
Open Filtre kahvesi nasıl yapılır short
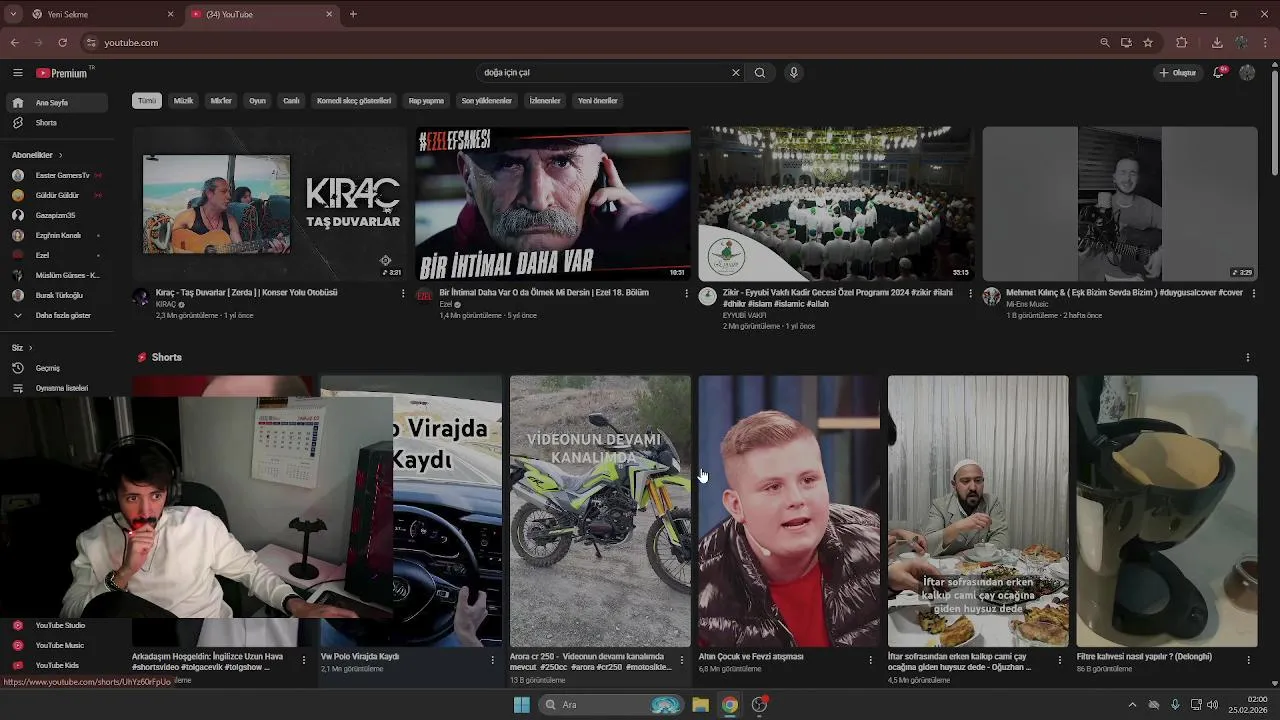1167,511
